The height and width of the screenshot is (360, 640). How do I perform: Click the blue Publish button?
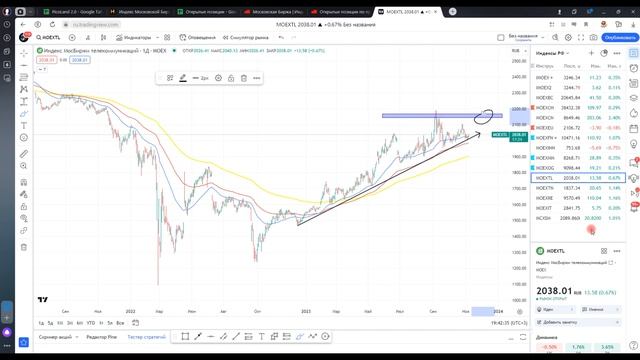pos(620,38)
